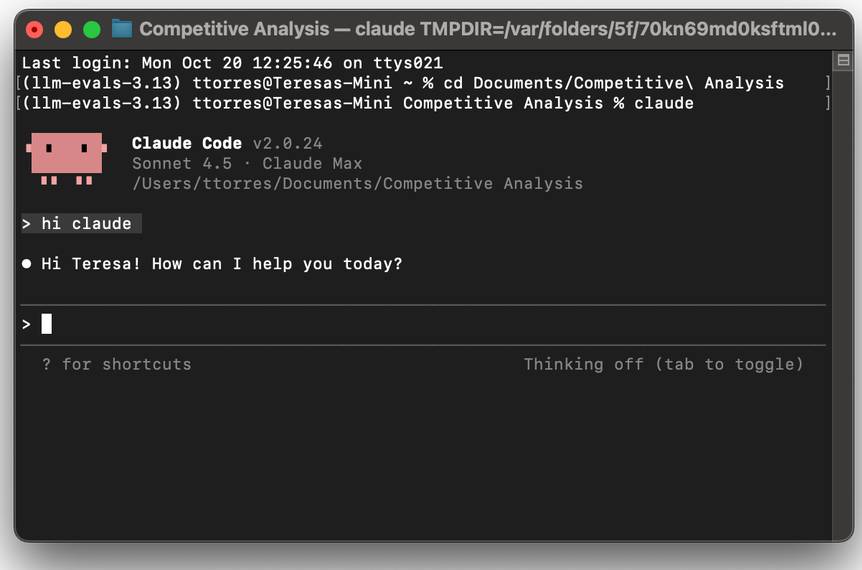Minimize the terminal using yellow button
Screen dimensions: 862x570
pos(63,29)
